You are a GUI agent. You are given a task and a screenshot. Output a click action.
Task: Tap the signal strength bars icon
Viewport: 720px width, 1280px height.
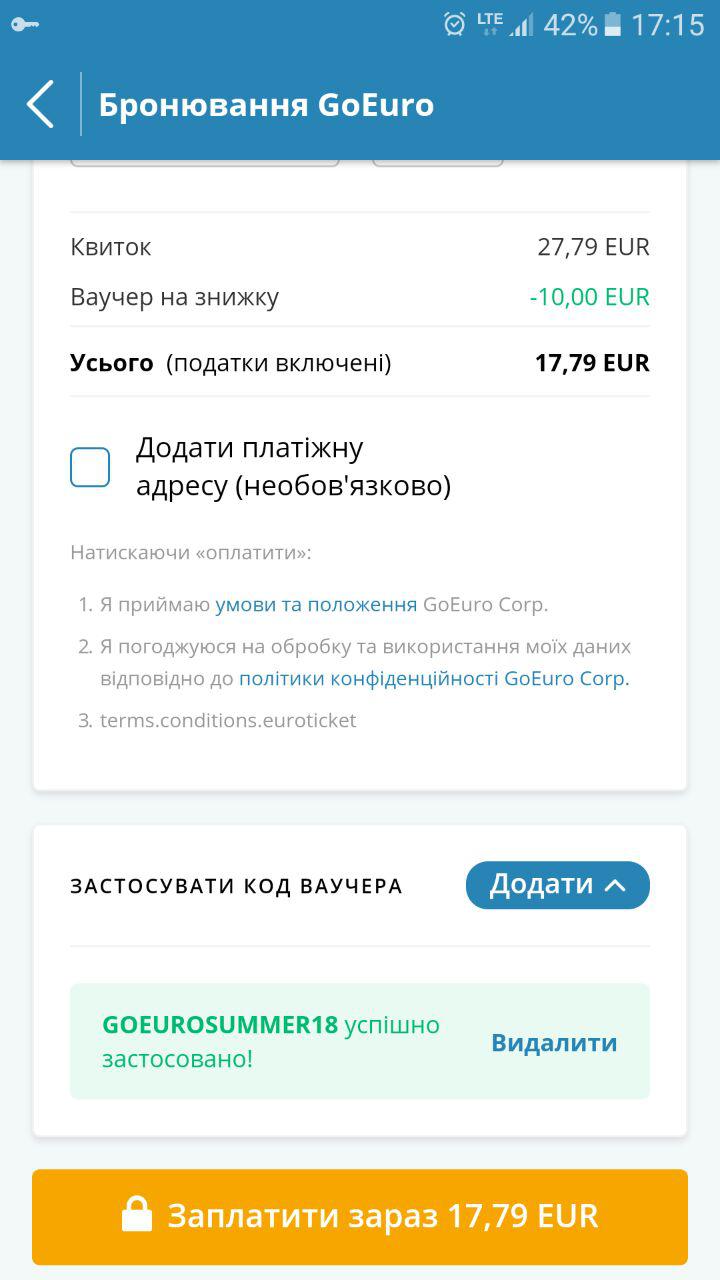click(x=521, y=24)
